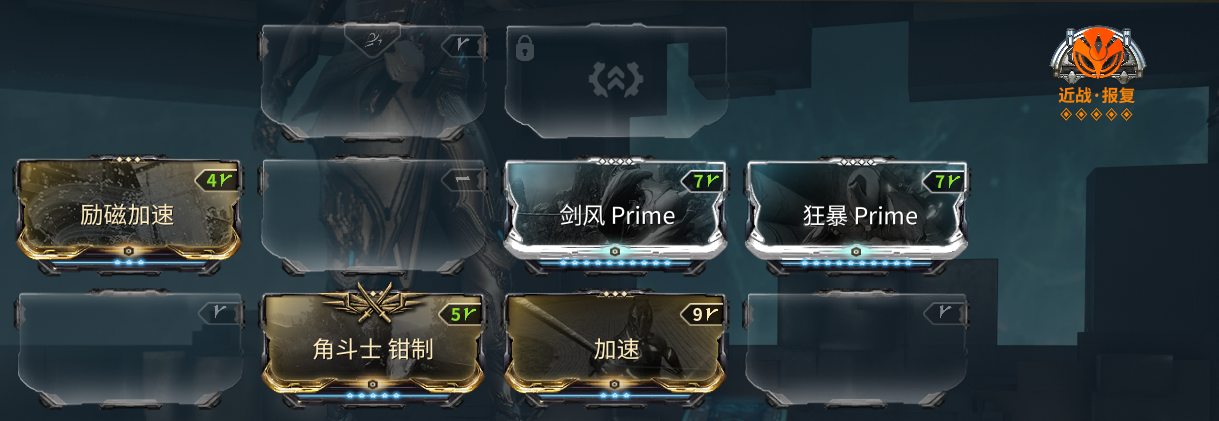Image resolution: width=1219 pixels, height=421 pixels.
Task: Click the polarity icon in the upper empty slot corner
Action: pos(463,45)
